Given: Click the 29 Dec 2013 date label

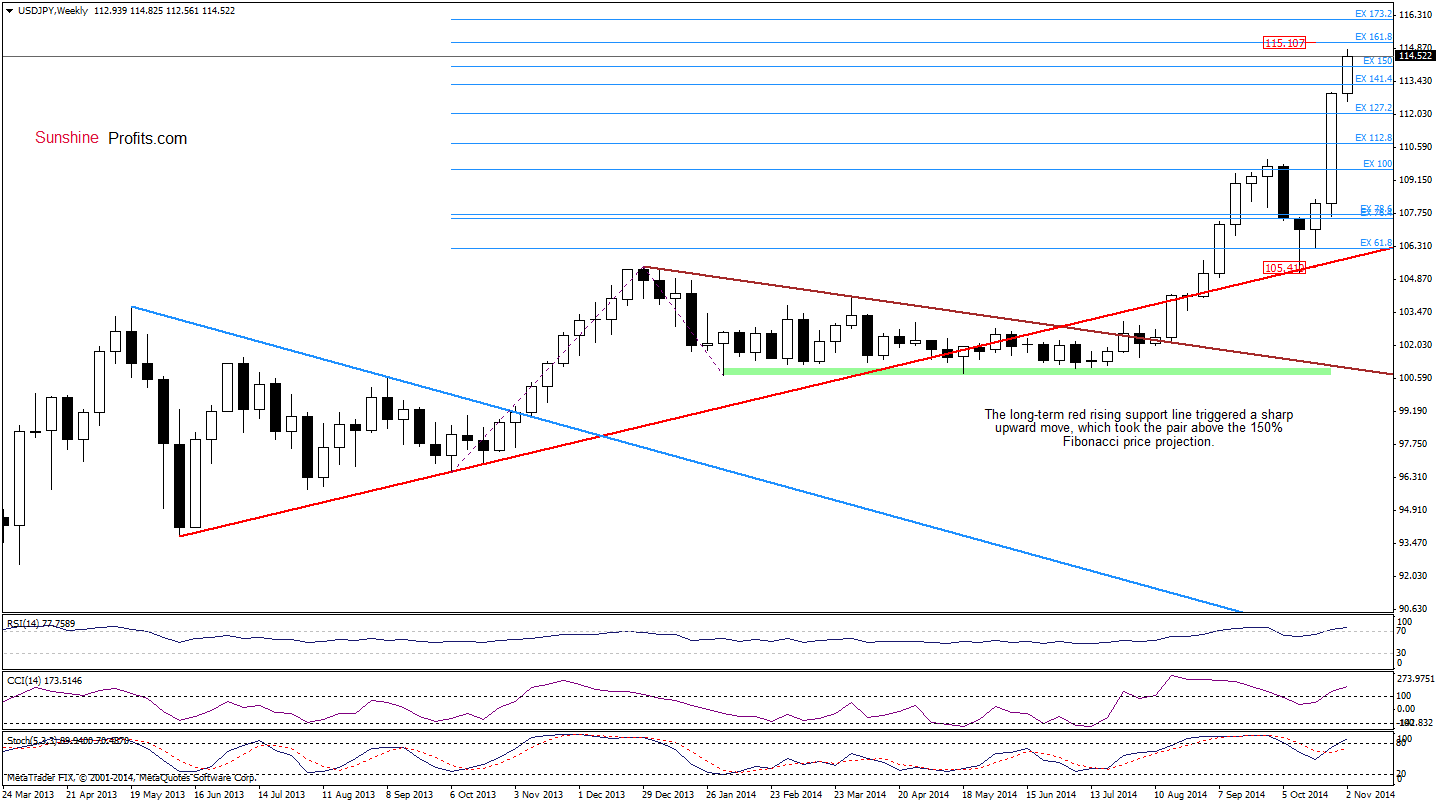Looking at the screenshot, I should pyautogui.click(x=667, y=795).
